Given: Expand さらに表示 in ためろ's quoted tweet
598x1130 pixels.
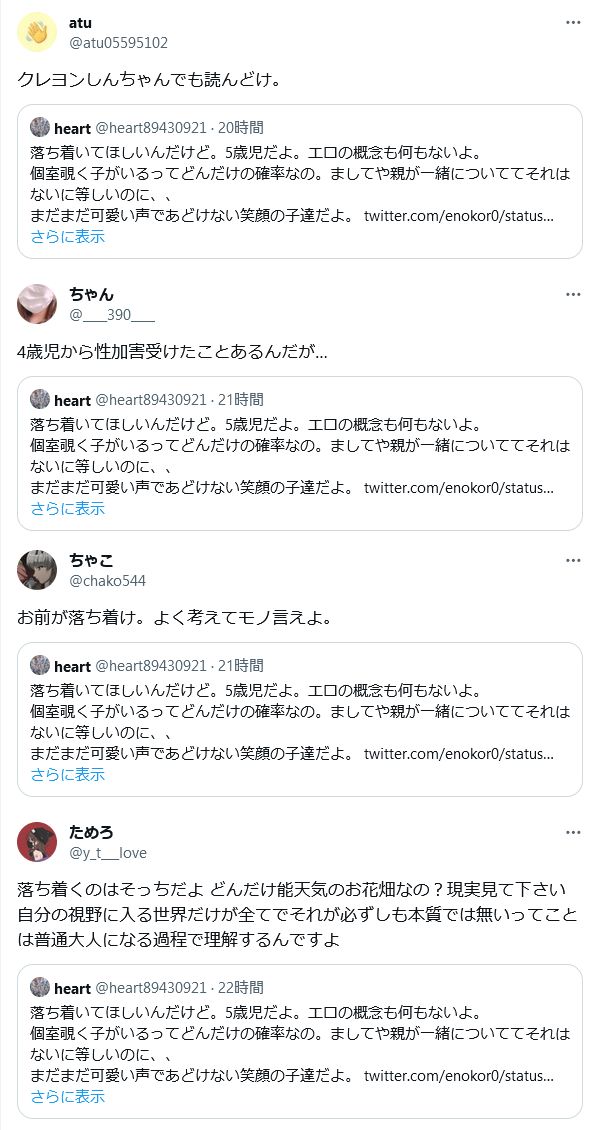Looking at the screenshot, I should 68,1096.
